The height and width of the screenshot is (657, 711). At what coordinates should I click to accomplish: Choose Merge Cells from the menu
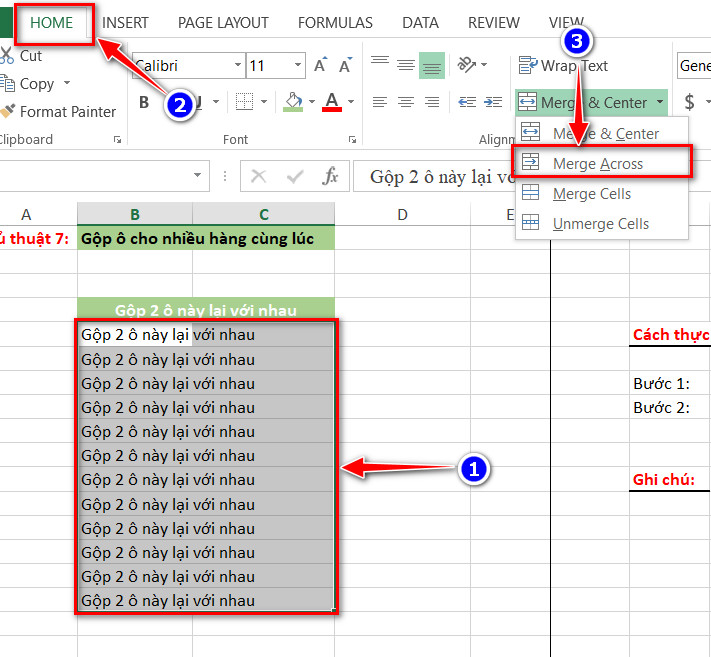click(x=602, y=194)
